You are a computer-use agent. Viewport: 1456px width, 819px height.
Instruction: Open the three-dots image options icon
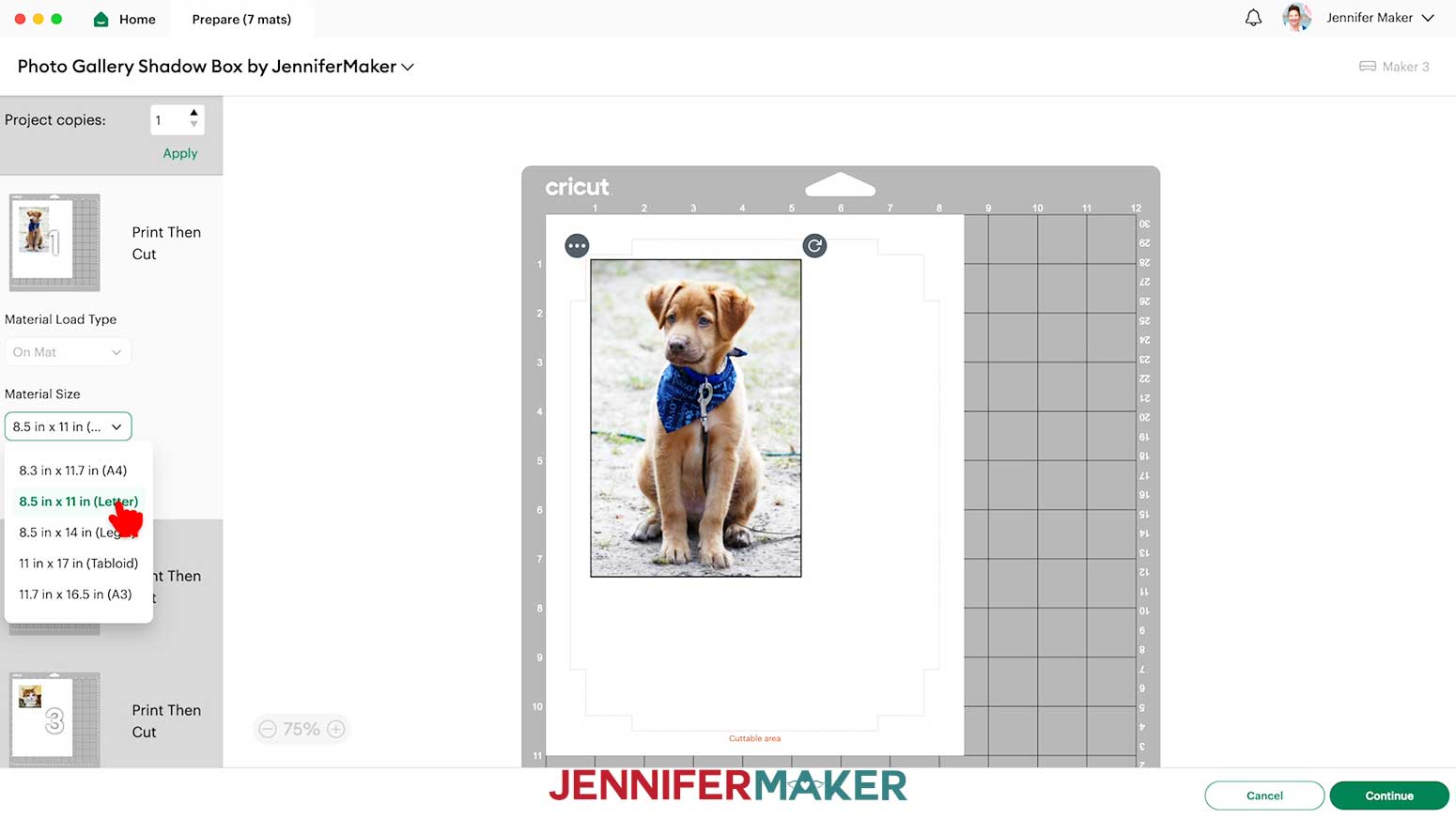[577, 246]
